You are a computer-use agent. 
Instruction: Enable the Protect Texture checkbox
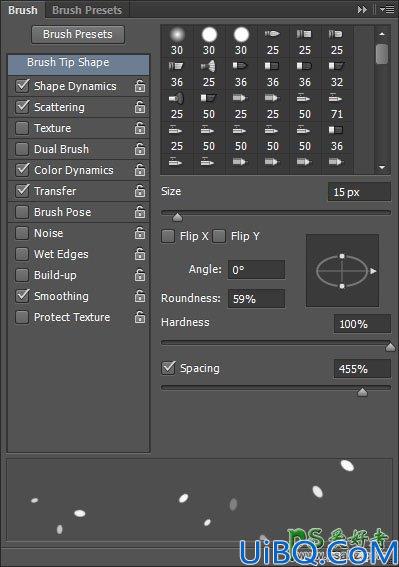tap(22, 317)
